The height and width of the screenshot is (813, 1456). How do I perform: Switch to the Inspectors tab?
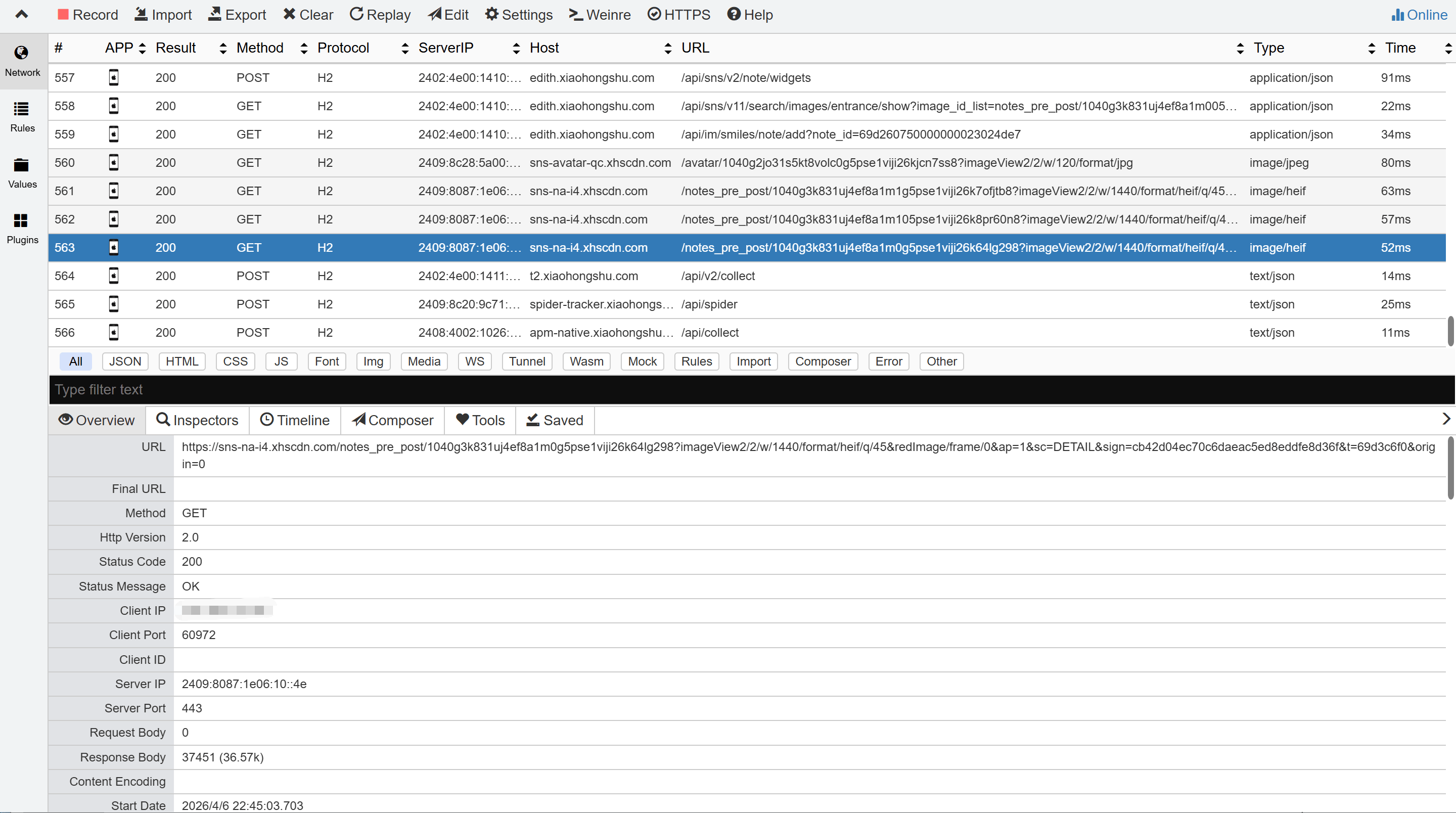click(x=197, y=420)
